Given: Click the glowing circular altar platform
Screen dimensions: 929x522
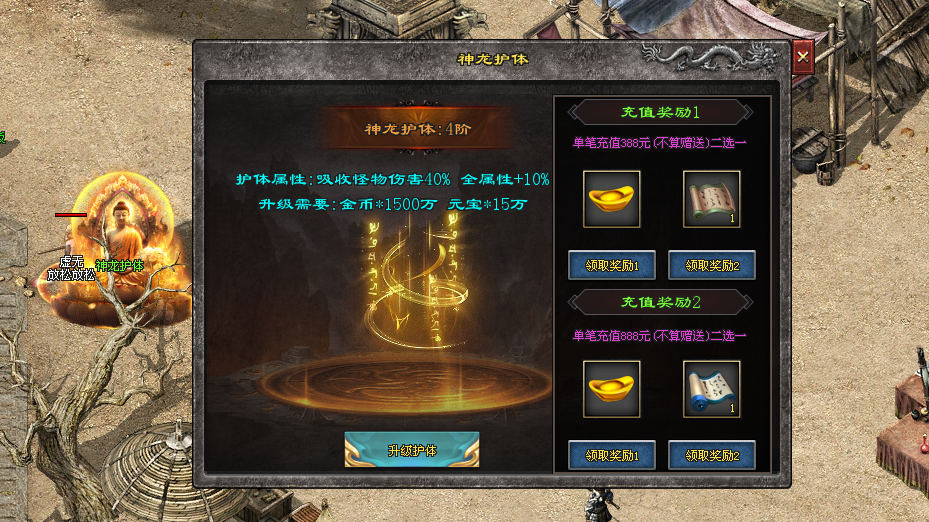Looking at the screenshot, I should click(x=403, y=385).
